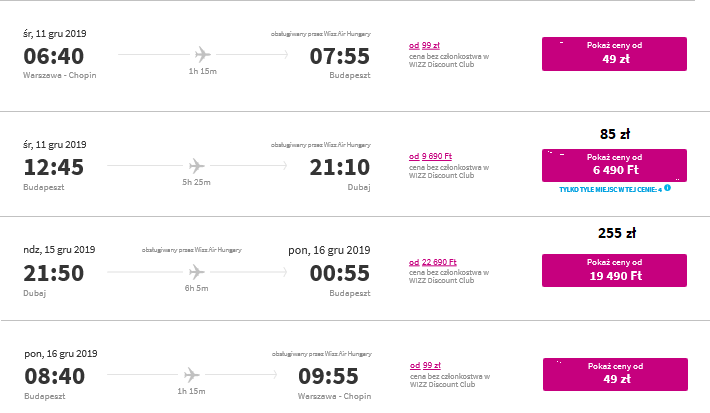The width and height of the screenshot is (710, 413).
Task: Click the arrowhead pointing to 00:55 arrival
Action: pyautogui.click(x=285, y=272)
